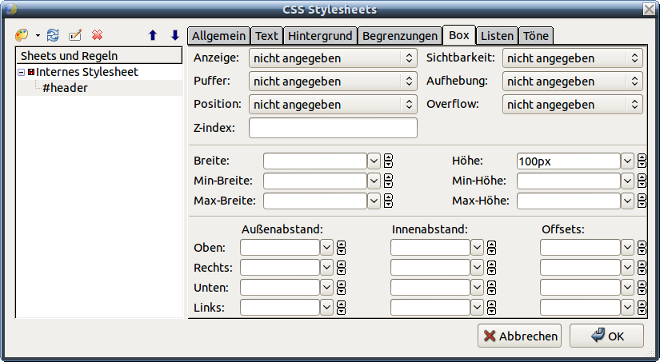Click the Abbrechen button
The height and width of the screenshot is (362, 660).
tap(519, 336)
